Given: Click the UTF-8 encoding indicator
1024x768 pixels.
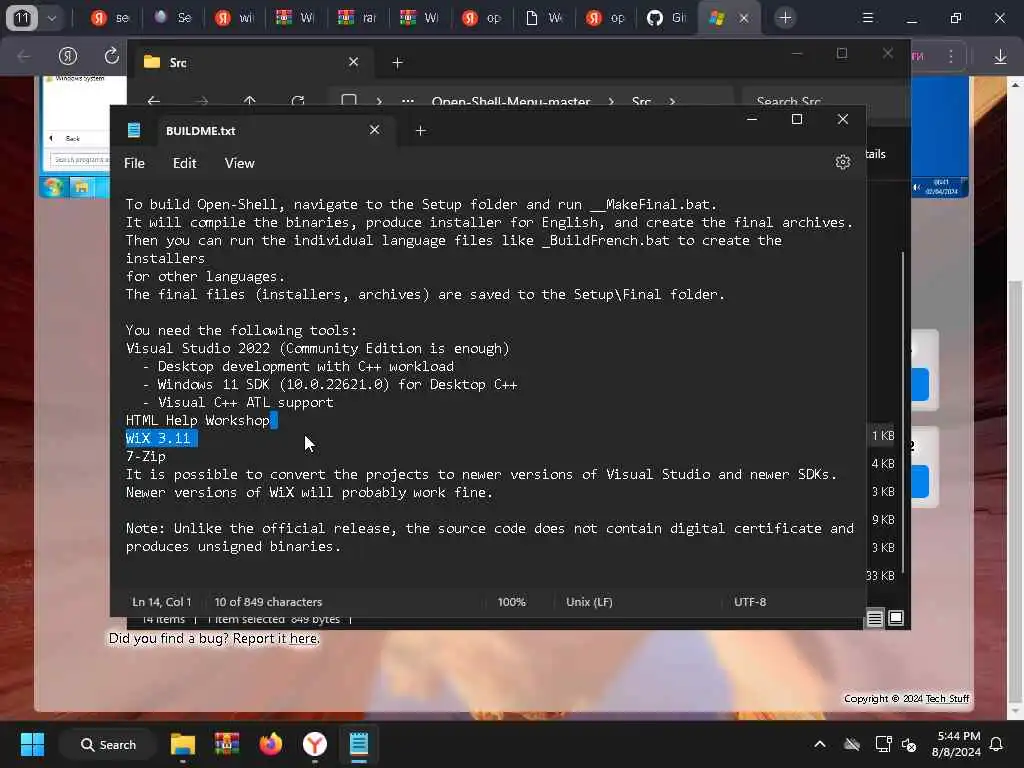Looking at the screenshot, I should [x=750, y=601].
